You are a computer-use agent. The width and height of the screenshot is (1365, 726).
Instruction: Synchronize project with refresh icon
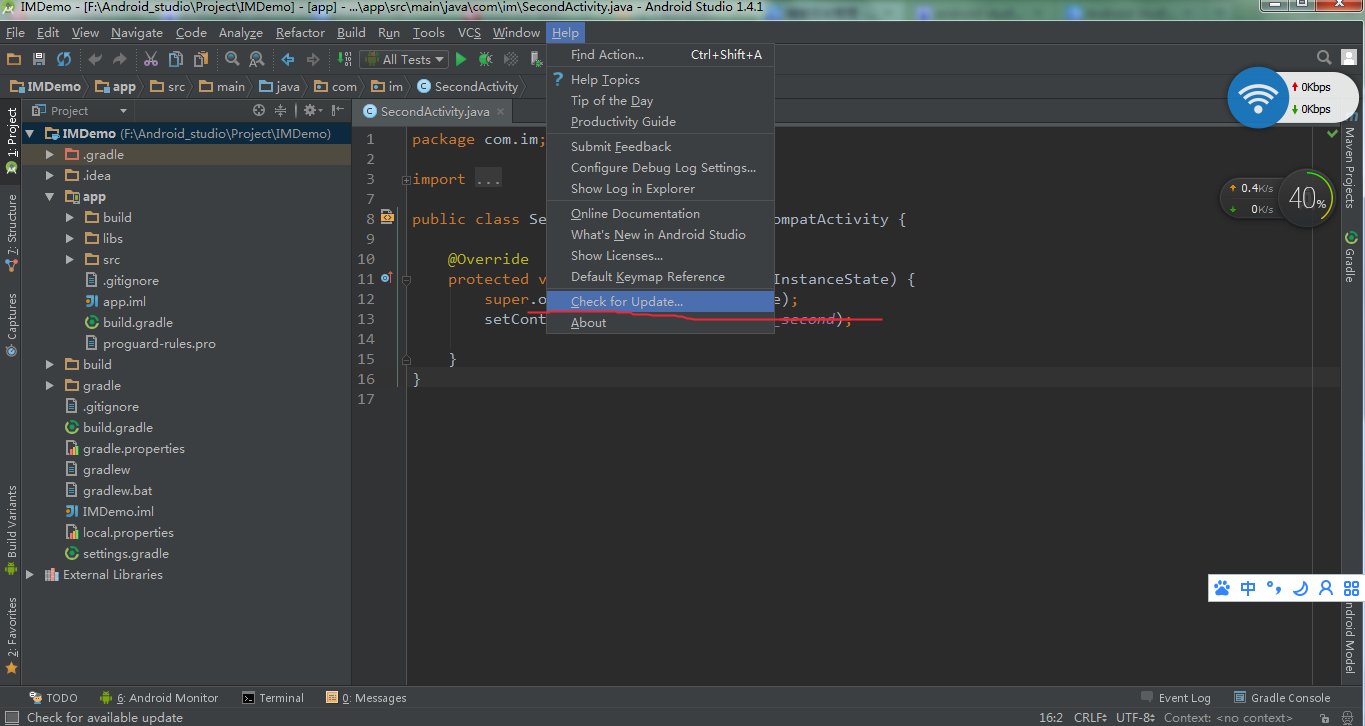tap(64, 60)
